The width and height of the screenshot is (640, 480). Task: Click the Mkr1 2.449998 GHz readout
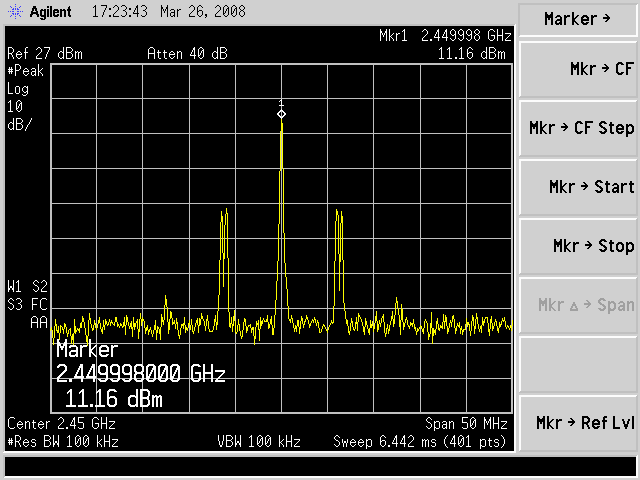[x=445, y=35]
